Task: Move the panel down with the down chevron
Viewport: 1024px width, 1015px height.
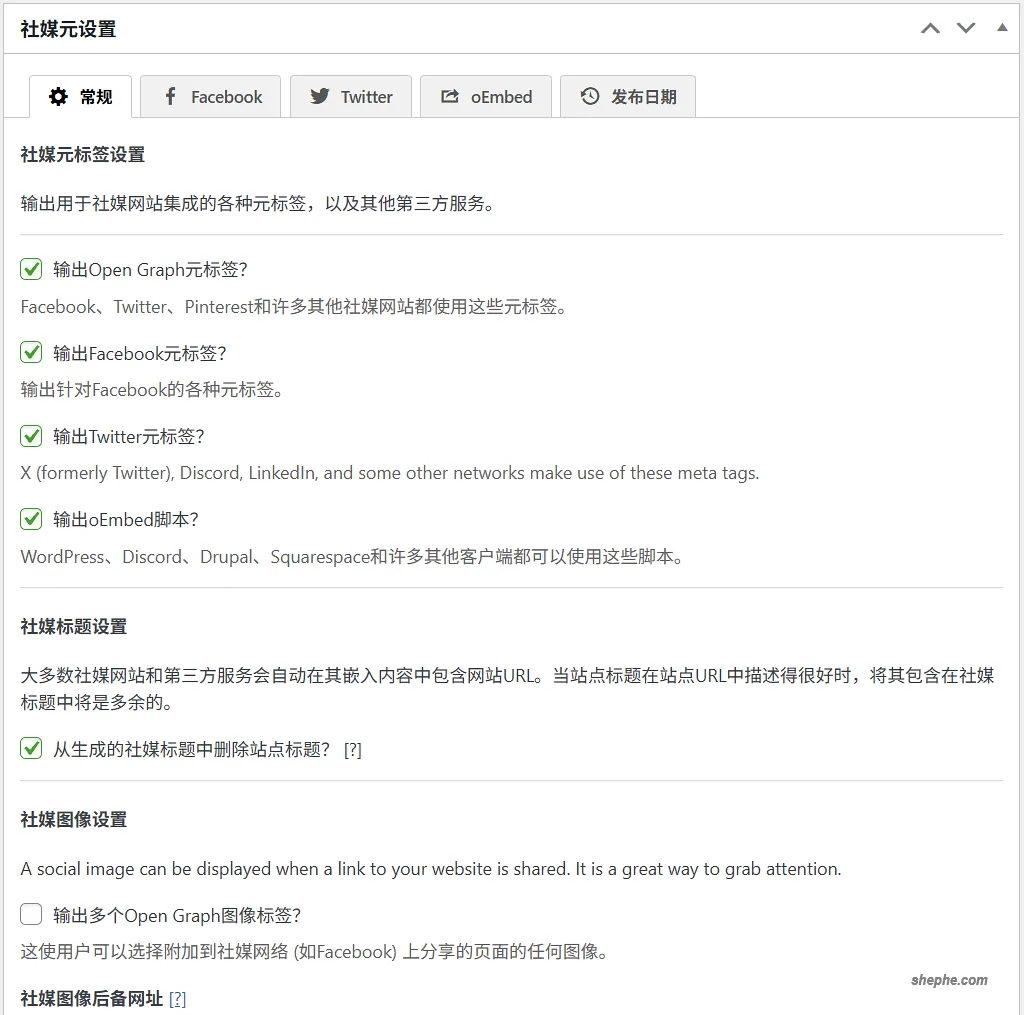Action: coord(966,28)
